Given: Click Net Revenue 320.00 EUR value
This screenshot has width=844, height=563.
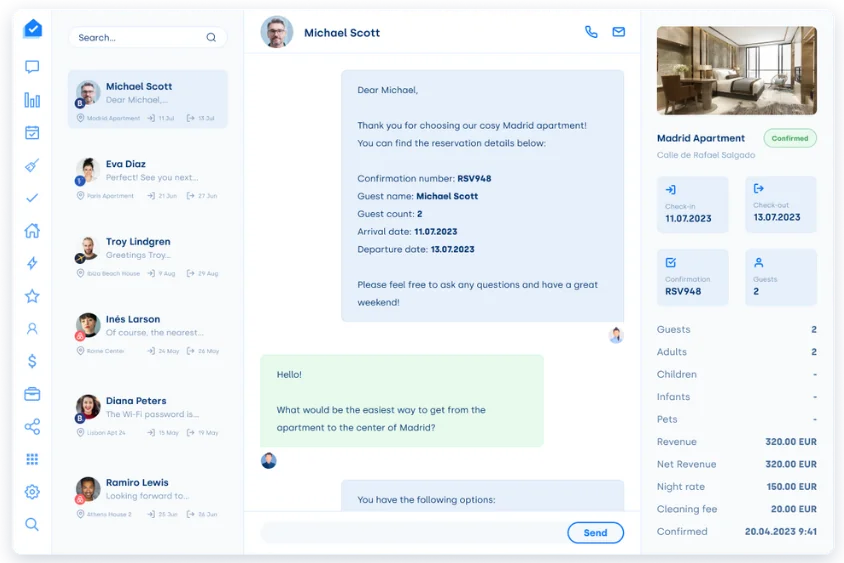Looking at the screenshot, I should pyautogui.click(x=791, y=464).
